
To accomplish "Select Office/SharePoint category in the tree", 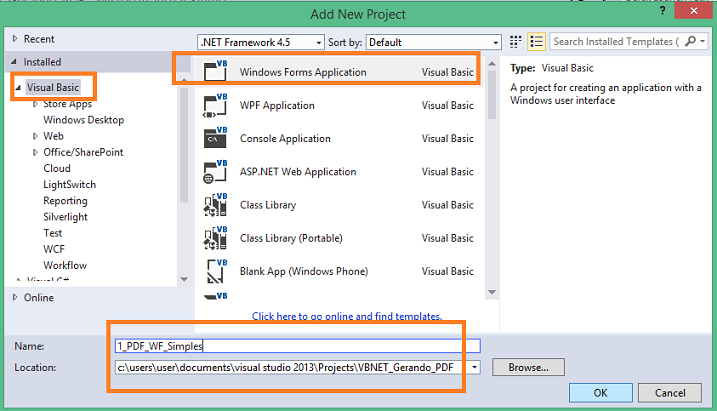I will 83,152.
